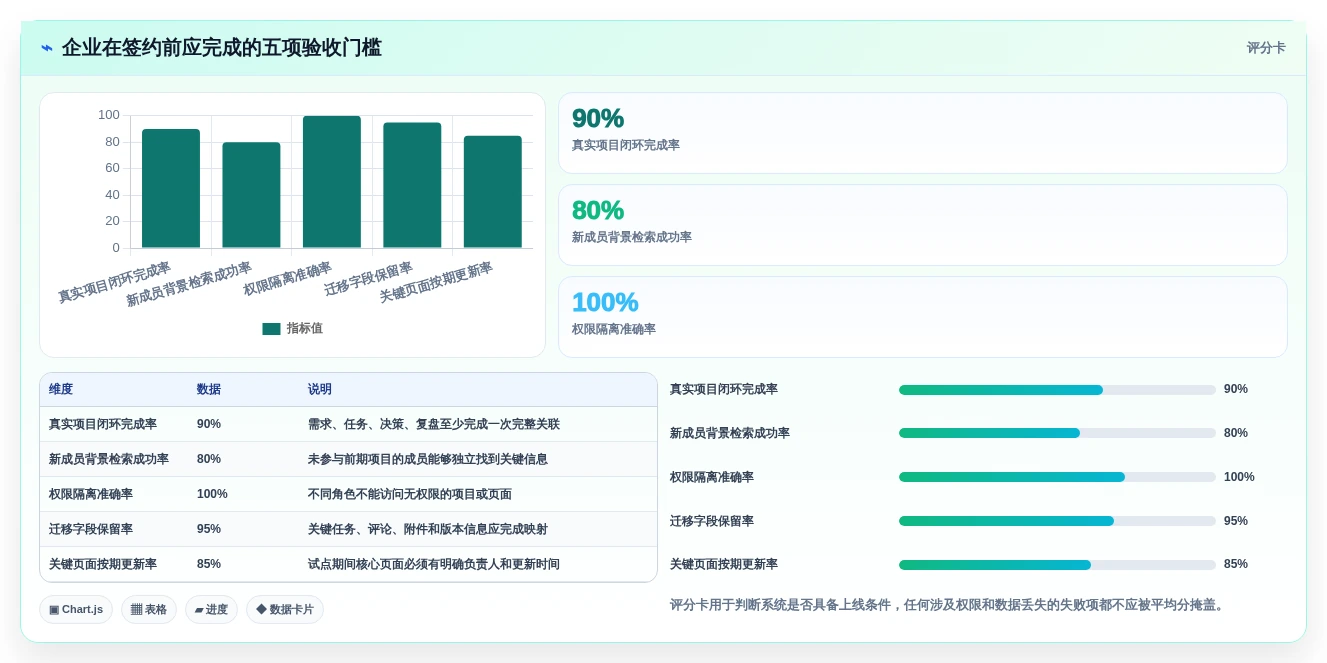This screenshot has width=1327, height=663.
Task: Click the 数据 column header
Action: click(x=209, y=389)
